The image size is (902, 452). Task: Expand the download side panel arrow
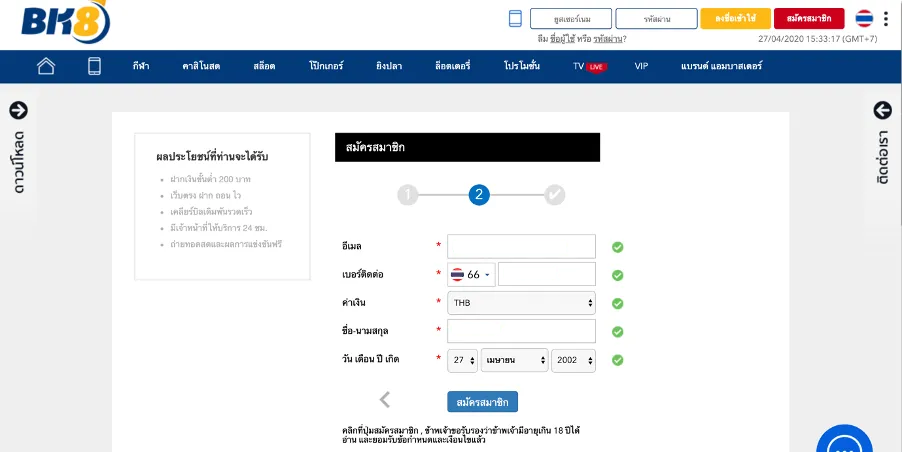coord(18,110)
